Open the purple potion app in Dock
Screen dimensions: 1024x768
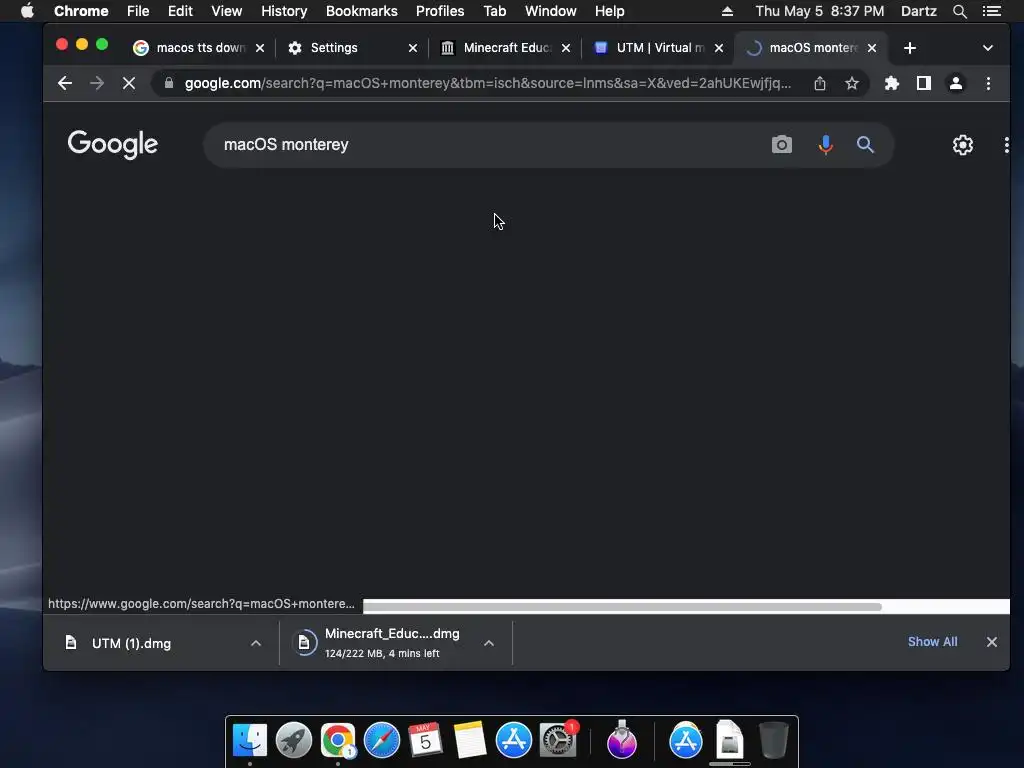(x=622, y=741)
